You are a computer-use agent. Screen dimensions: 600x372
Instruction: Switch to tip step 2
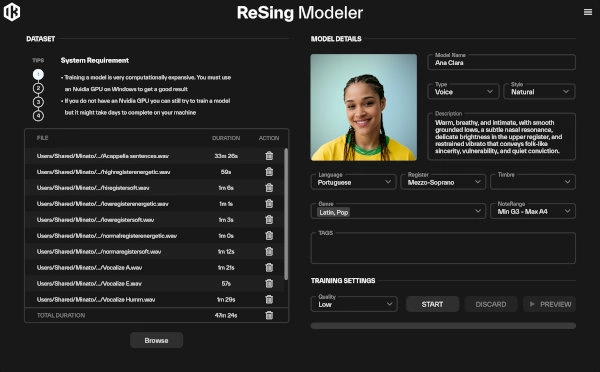click(38, 88)
